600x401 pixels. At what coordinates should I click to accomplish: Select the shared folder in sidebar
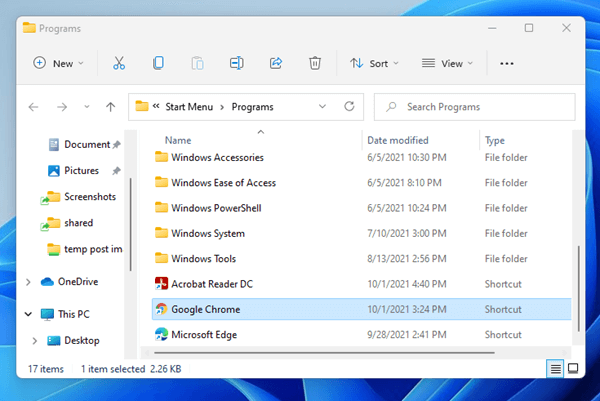coord(78,223)
